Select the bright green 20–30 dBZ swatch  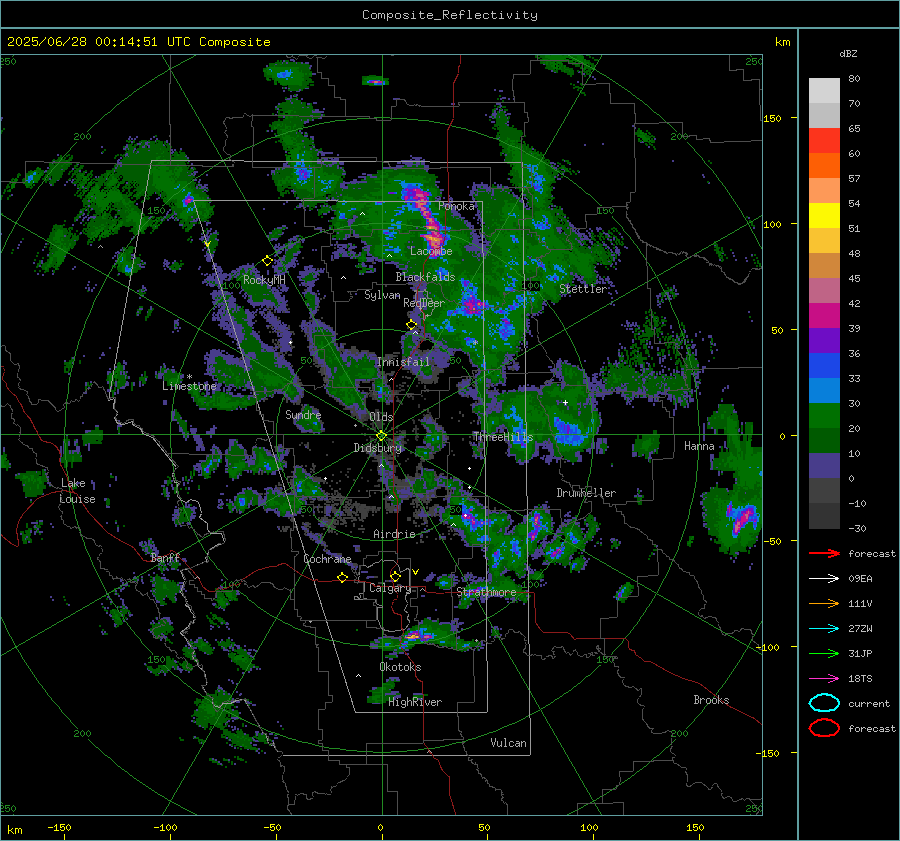coord(824,416)
